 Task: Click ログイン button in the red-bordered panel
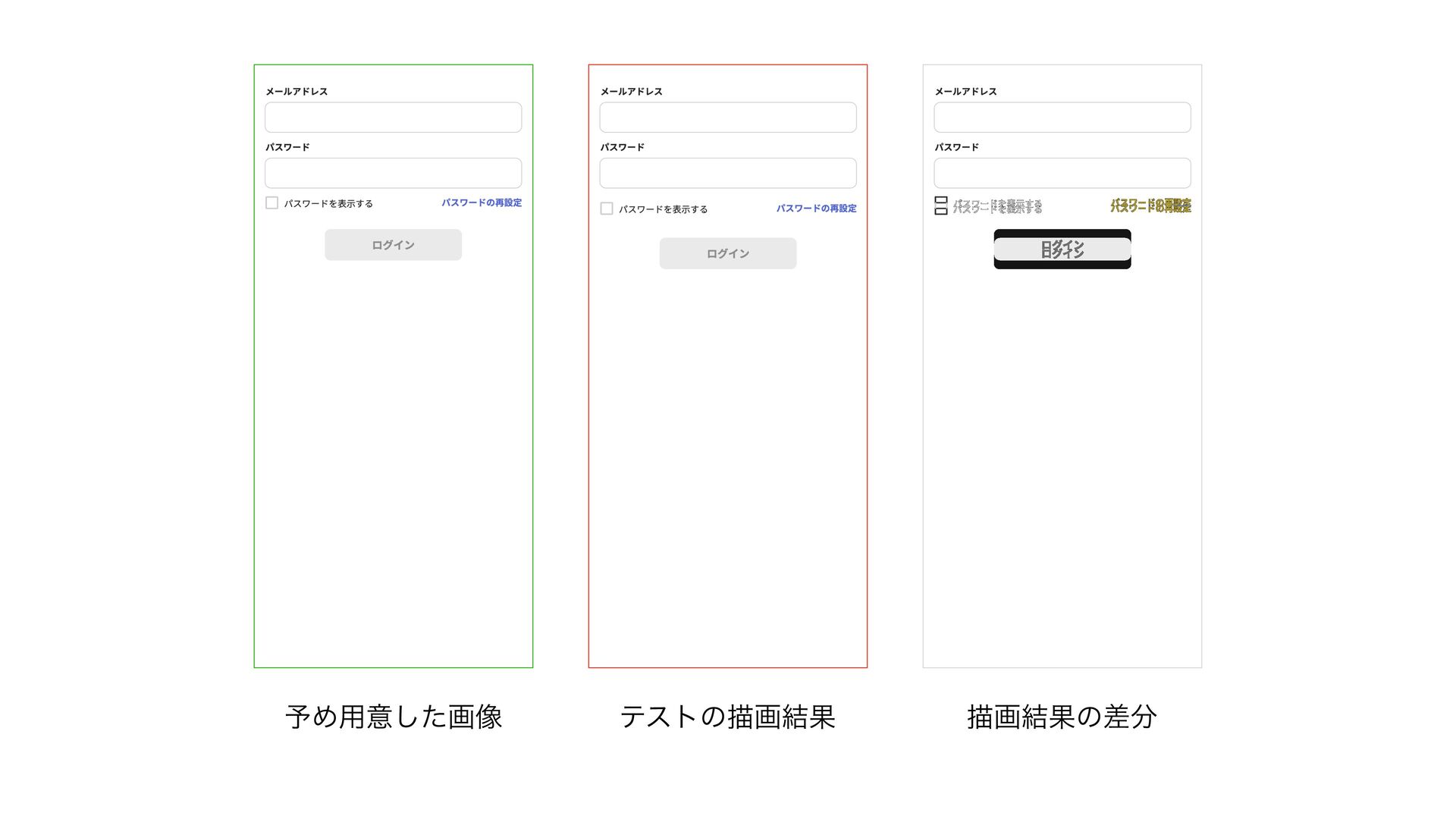tap(728, 253)
